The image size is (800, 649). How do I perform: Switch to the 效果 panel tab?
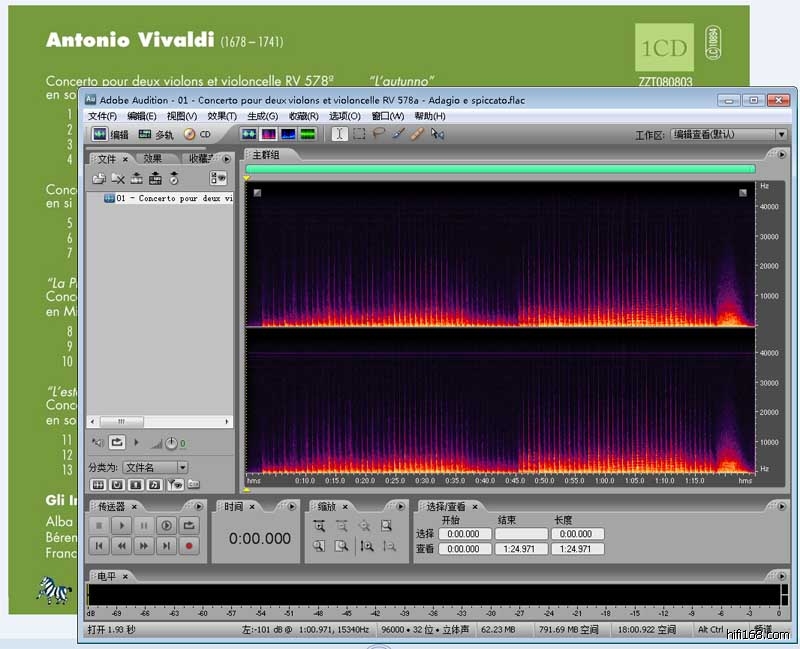tap(153, 158)
